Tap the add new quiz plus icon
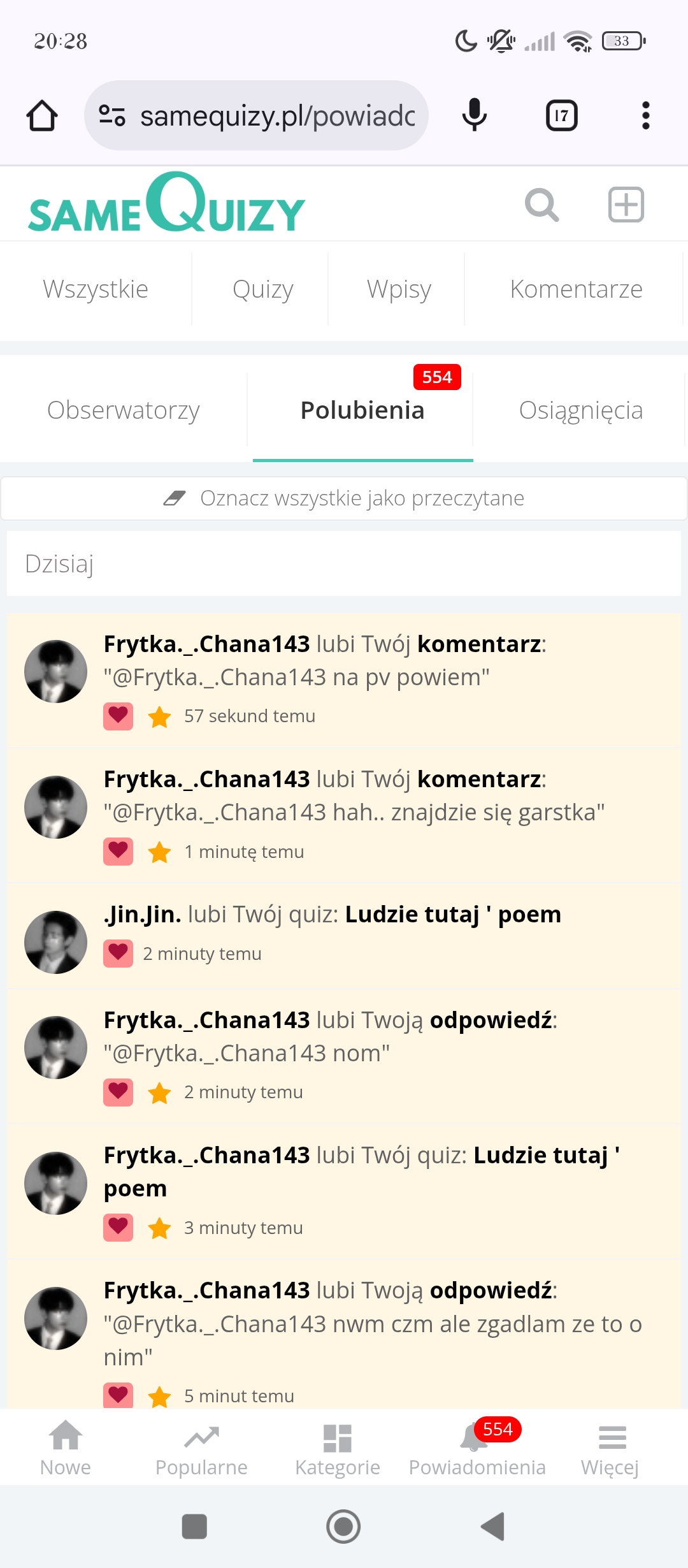The width and height of the screenshot is (688, 1568). (x=626, y=205)
